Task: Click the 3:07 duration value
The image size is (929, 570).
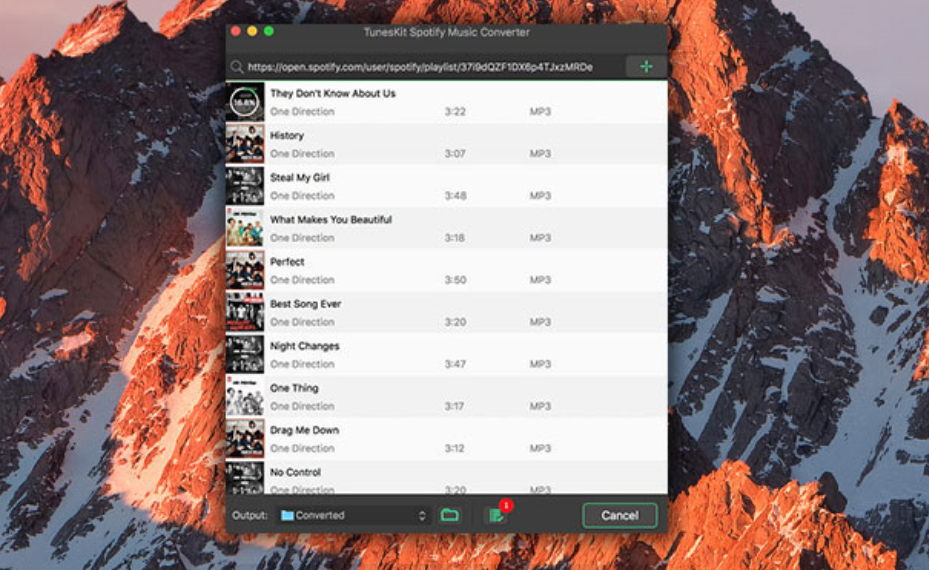Action: point(455,153)
